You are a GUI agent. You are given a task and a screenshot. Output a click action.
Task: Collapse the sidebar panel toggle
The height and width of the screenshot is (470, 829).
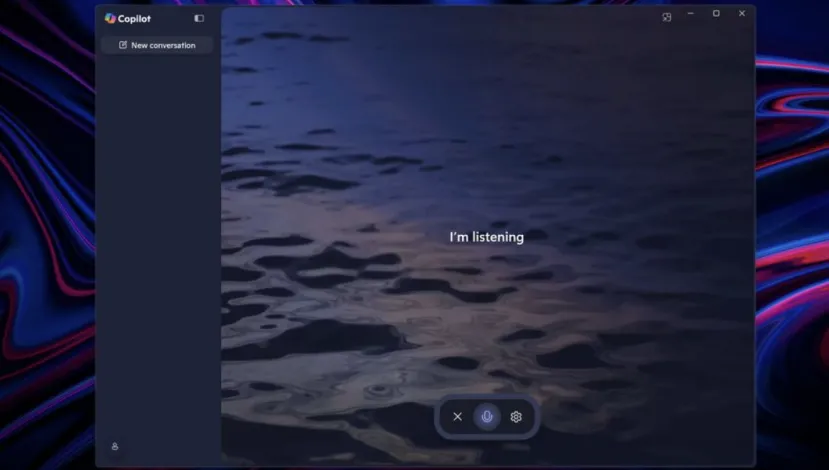pyautogui.click(x=199, y=19)
